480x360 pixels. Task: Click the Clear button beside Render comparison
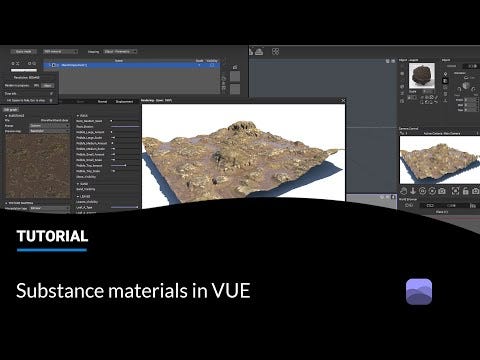point(48,86)
